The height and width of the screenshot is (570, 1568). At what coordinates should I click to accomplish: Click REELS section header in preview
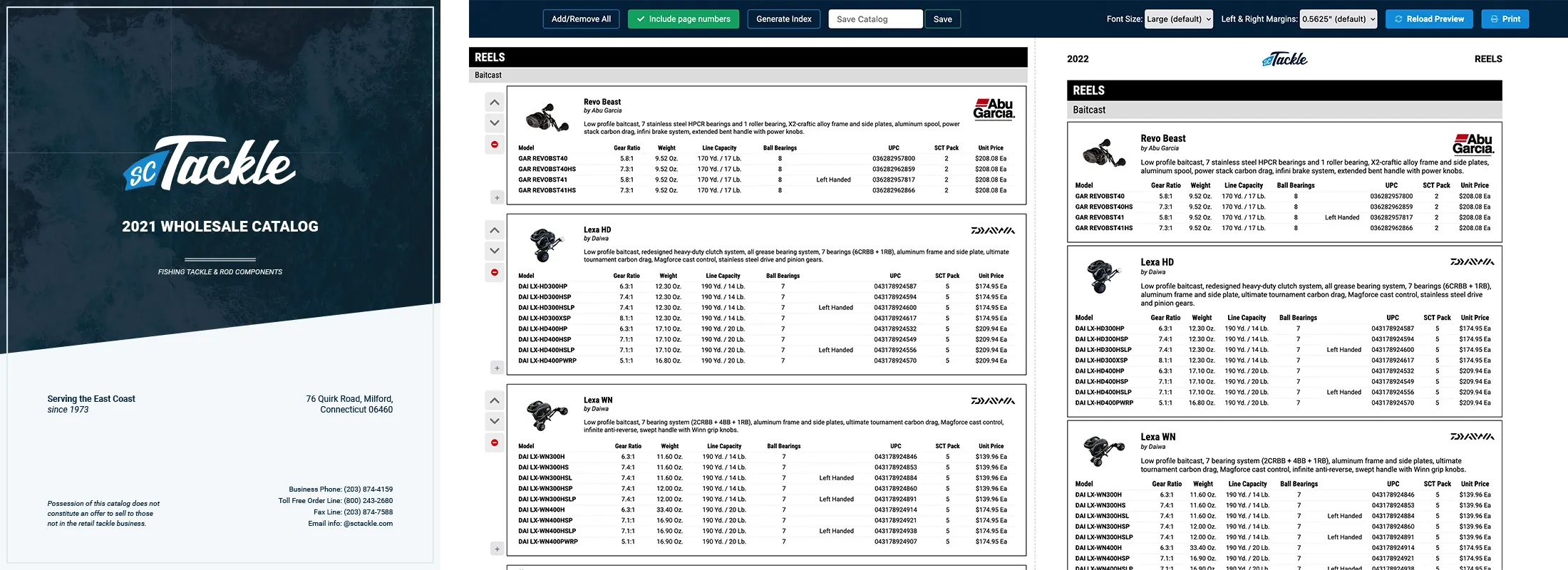click(1284, 90)
